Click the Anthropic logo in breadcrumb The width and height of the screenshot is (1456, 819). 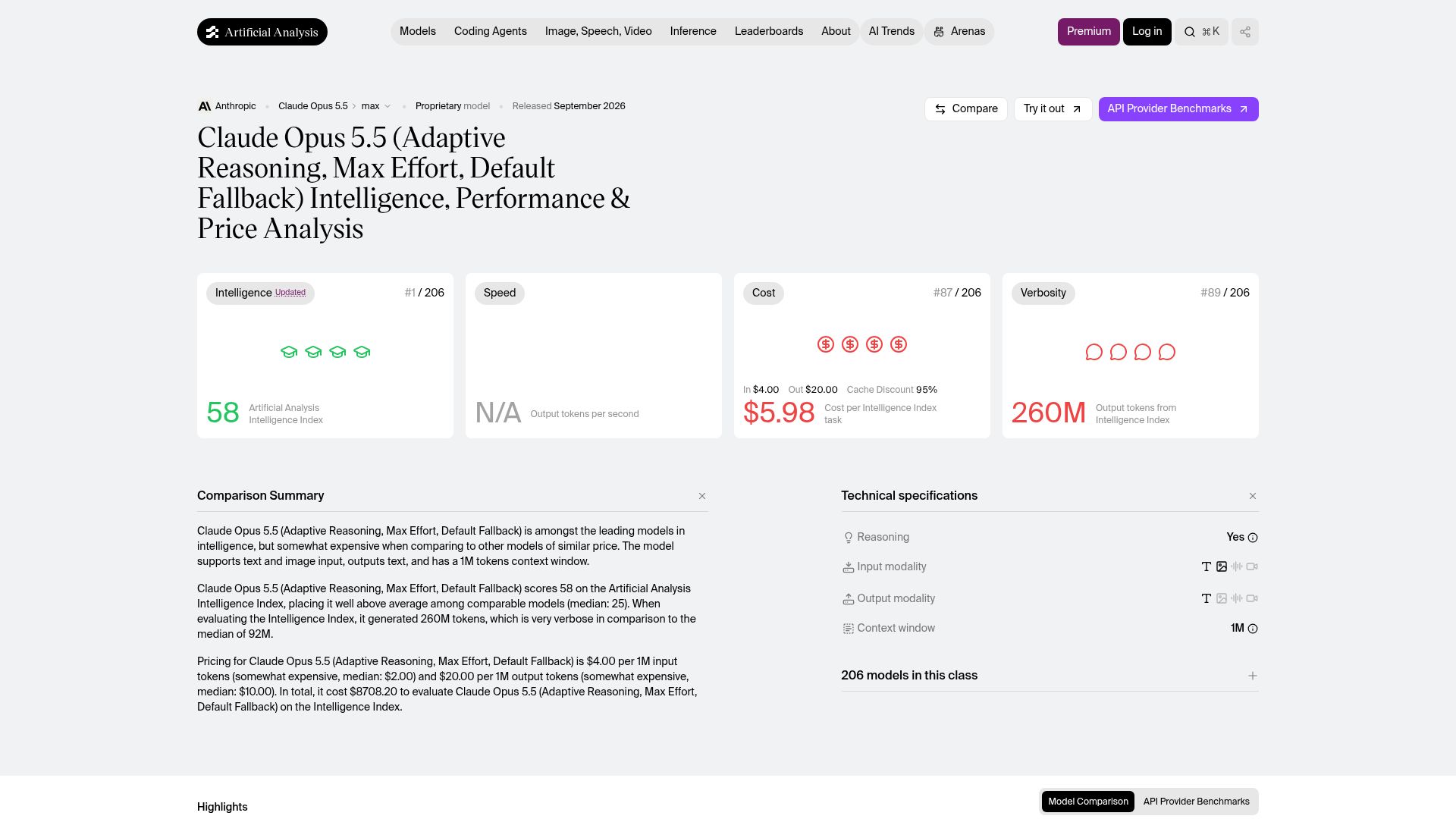(204, 106)
